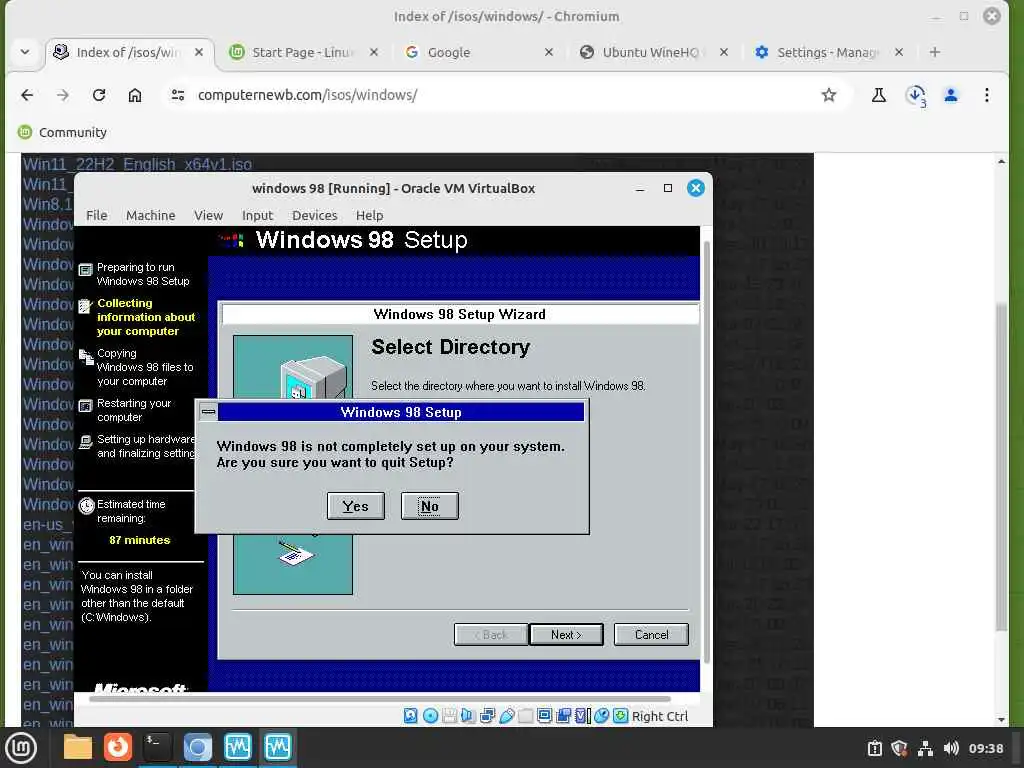Click the audio indicator in VirtualBox status bar
This screenshot has width=1024, height=768.
[468, 716]
